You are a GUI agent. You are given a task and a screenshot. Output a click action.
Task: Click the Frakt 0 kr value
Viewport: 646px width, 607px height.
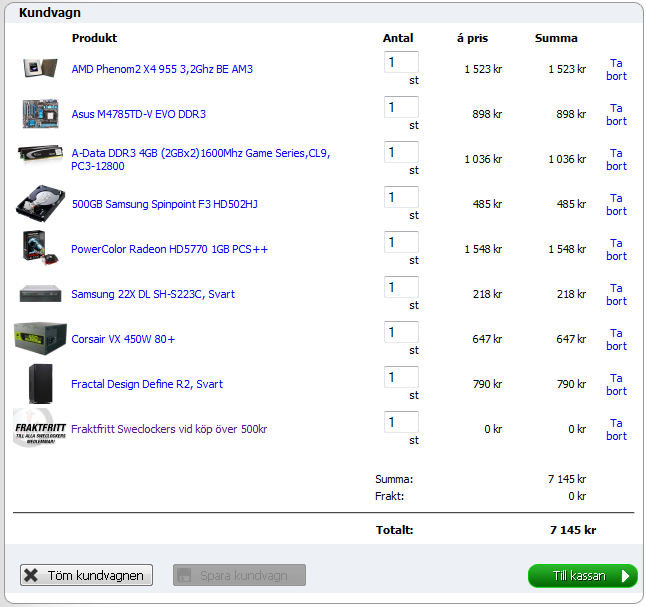(577, 496)
